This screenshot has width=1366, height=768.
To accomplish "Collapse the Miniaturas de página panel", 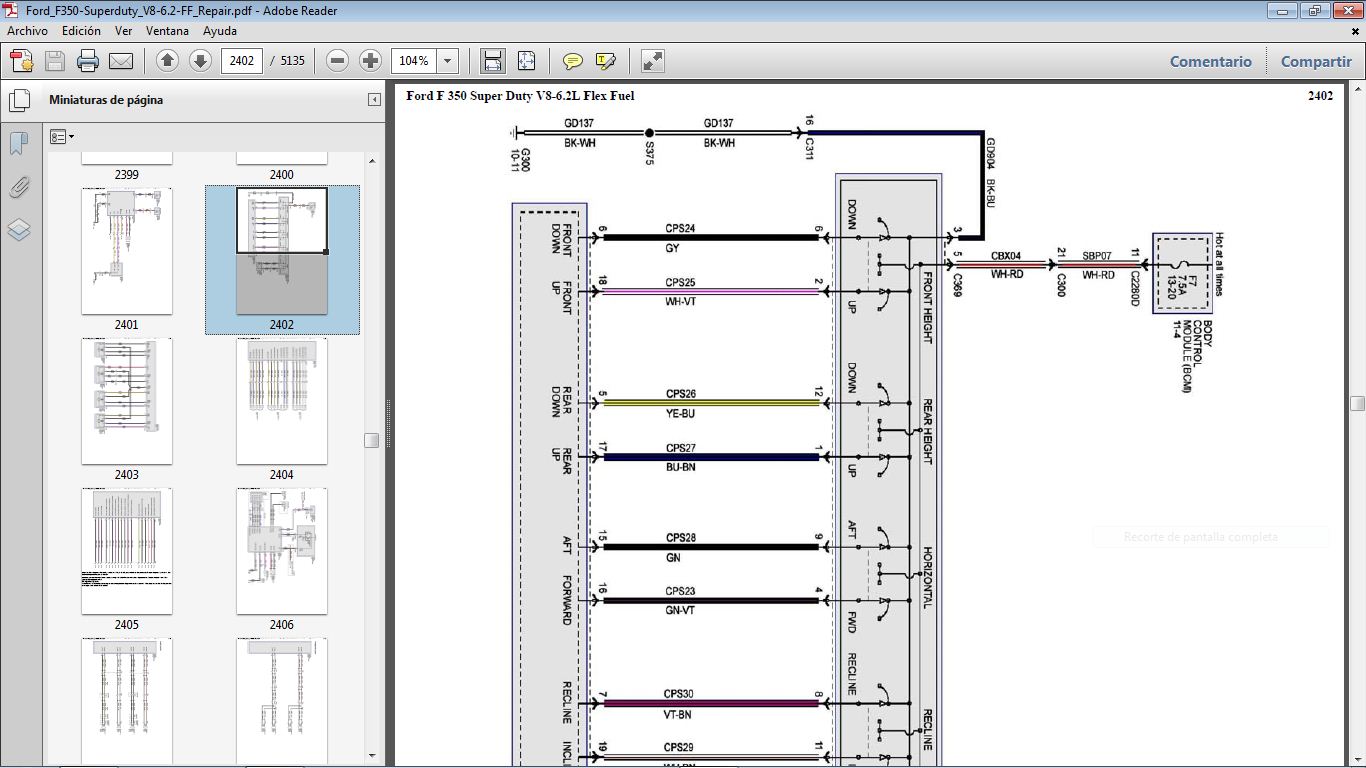I will (374, 100).
